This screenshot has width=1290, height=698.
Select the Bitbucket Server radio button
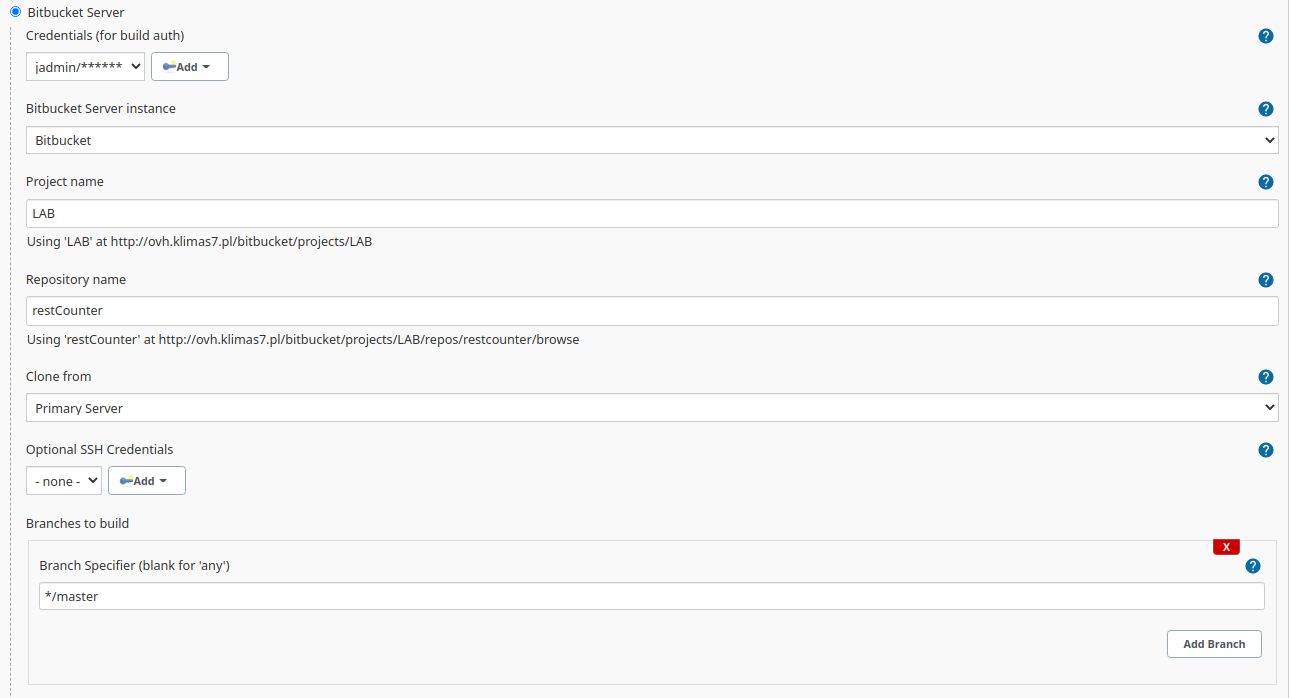tap(15, 12)
